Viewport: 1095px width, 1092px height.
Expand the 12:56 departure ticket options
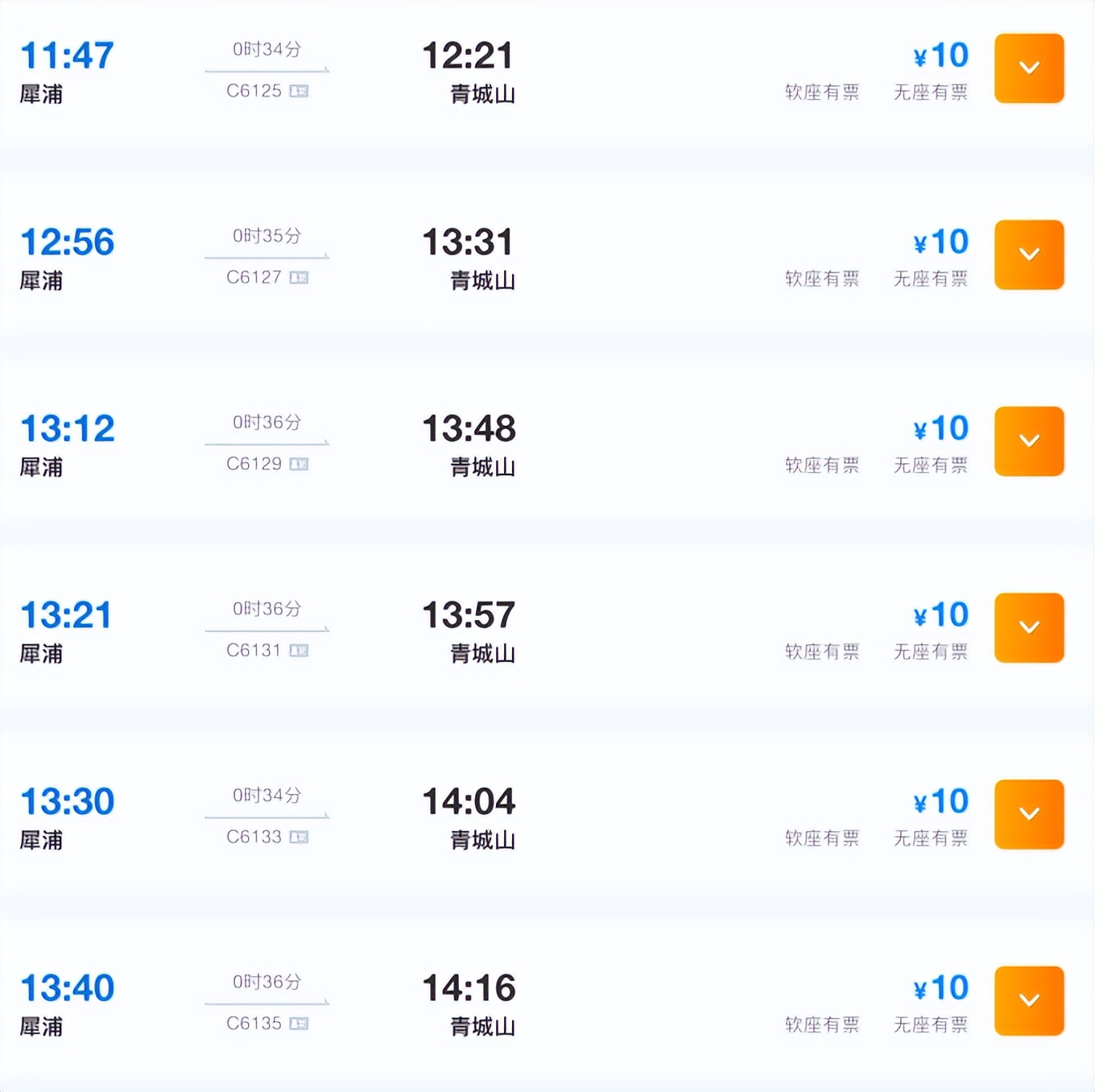tap(1029, 254)
